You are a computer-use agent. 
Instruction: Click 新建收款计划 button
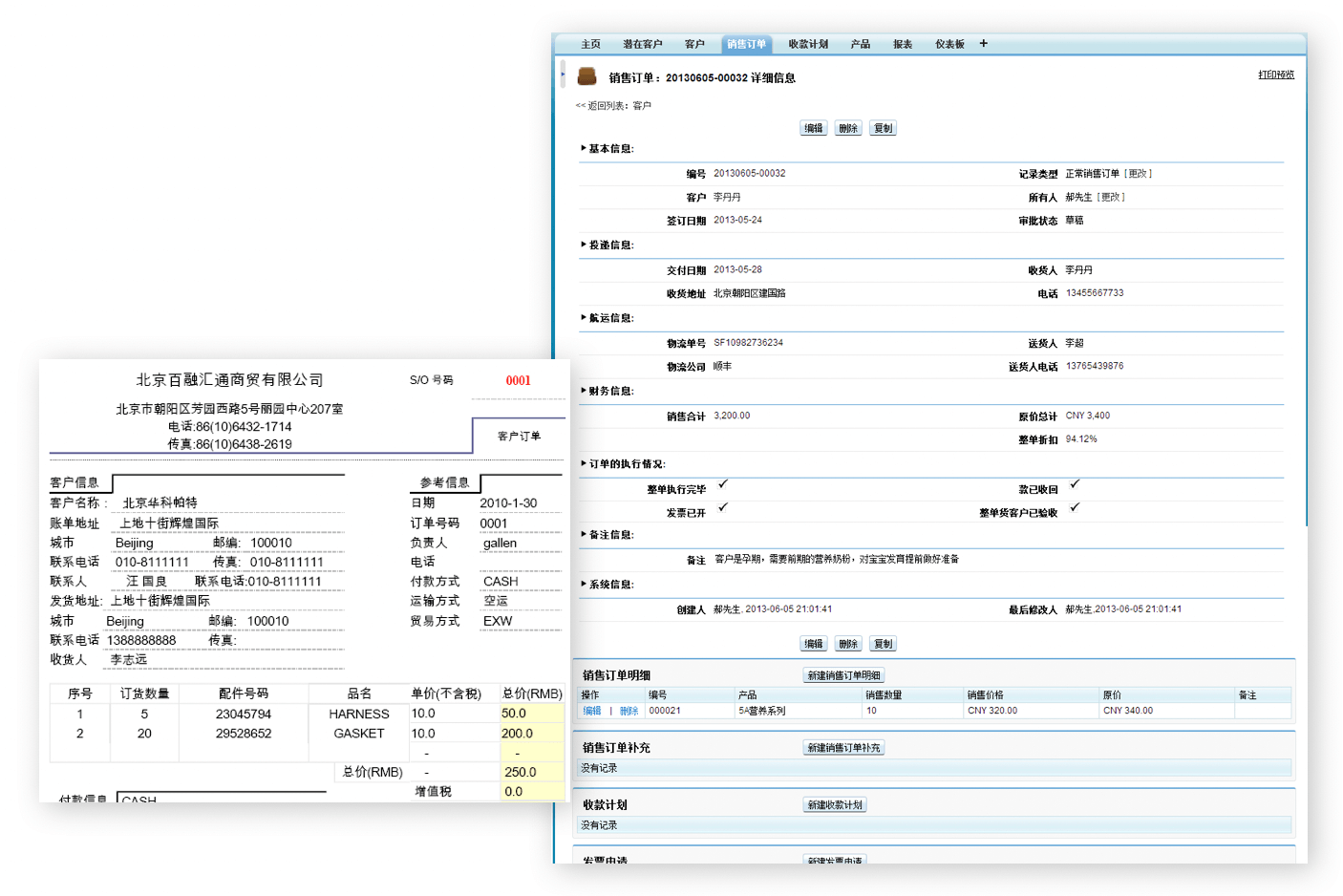tap(835, 805)
